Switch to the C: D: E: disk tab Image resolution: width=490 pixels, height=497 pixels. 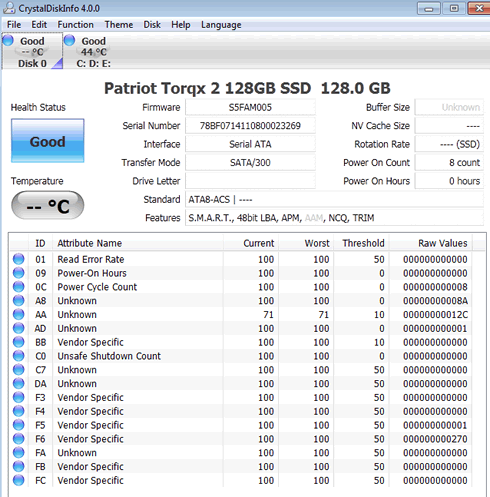pyautogui.click(x=87, y=51)
